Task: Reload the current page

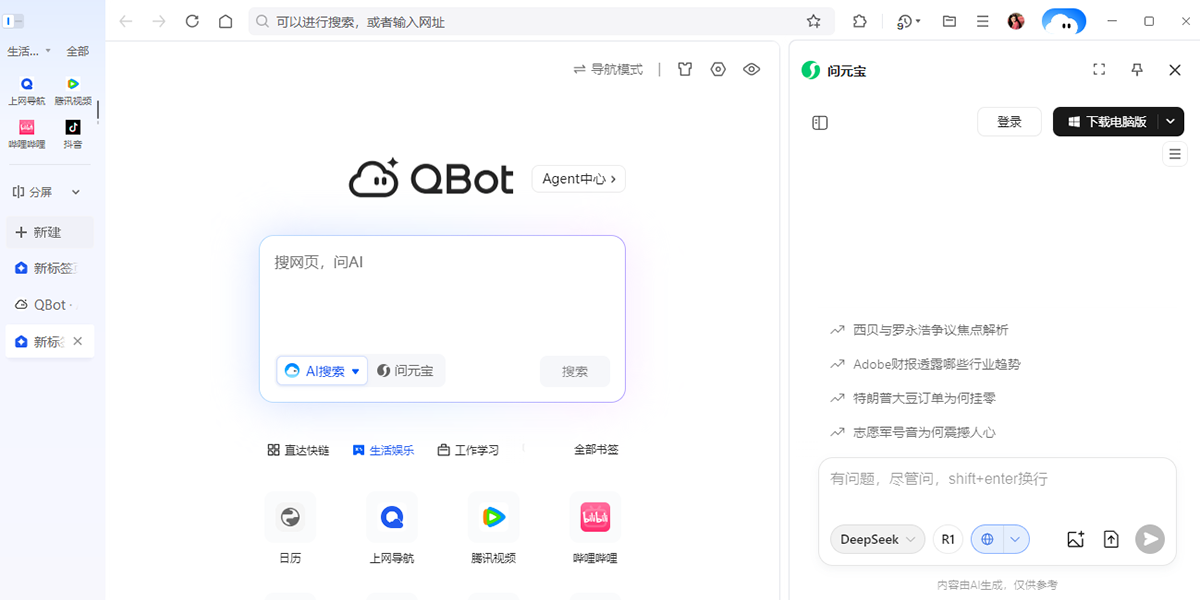Action: click(x=192, y=21)
